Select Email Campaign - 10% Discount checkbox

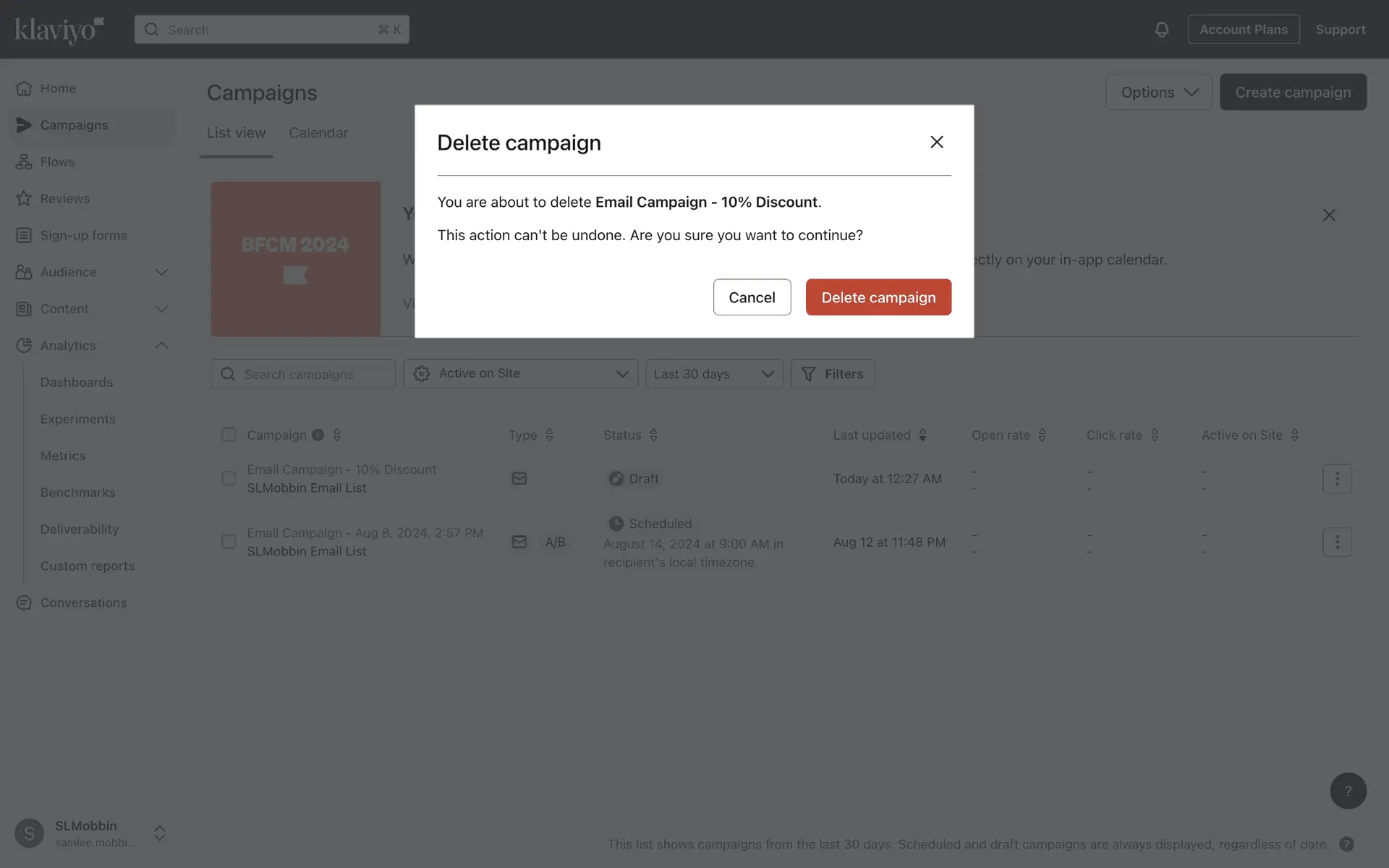[229, 478]
